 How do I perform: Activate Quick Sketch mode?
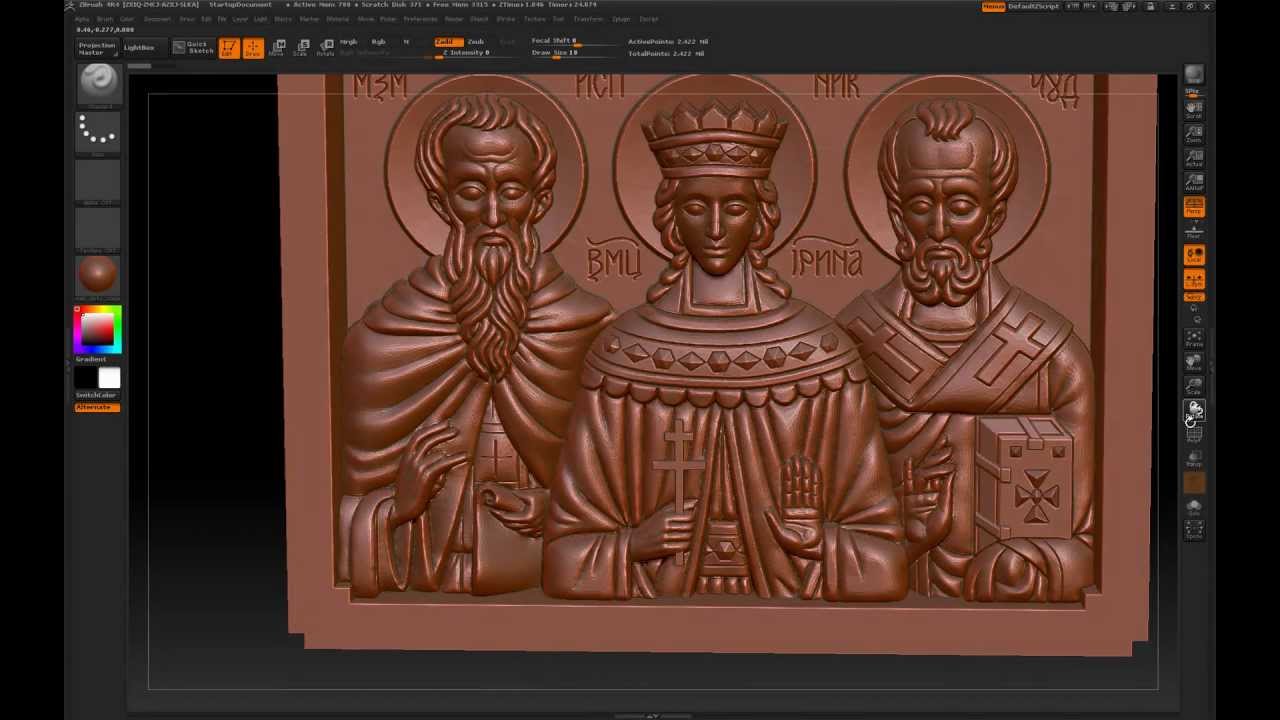point(193,47)
